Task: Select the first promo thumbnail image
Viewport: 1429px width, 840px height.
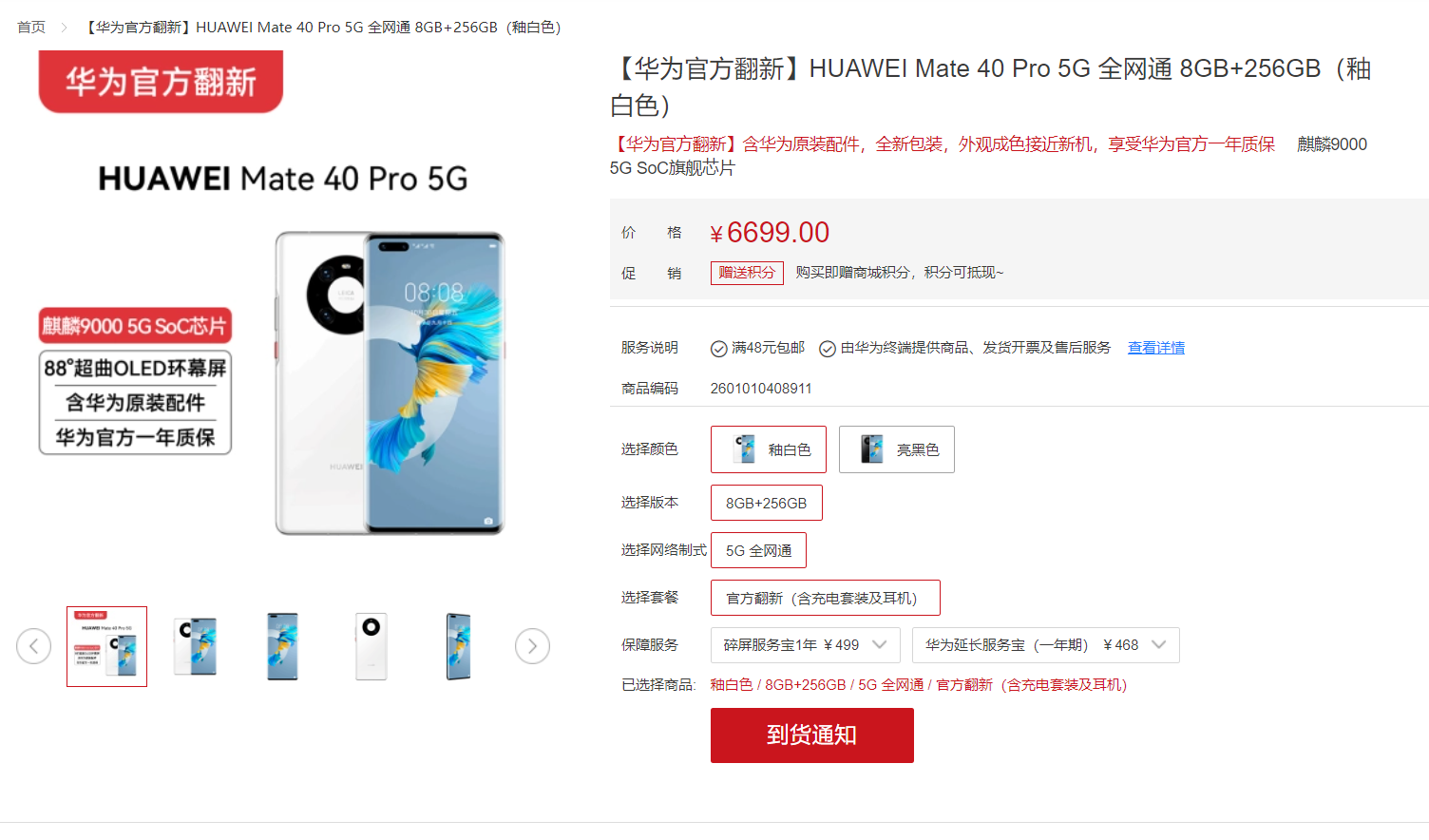Action: (x=106, y=646)
